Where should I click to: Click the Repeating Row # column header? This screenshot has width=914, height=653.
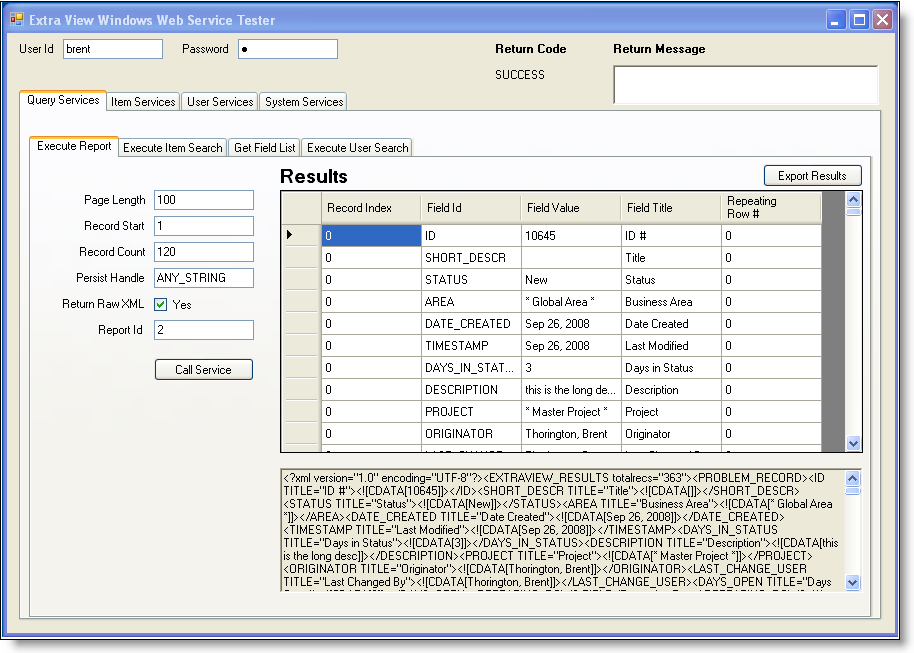click(771, 208)
